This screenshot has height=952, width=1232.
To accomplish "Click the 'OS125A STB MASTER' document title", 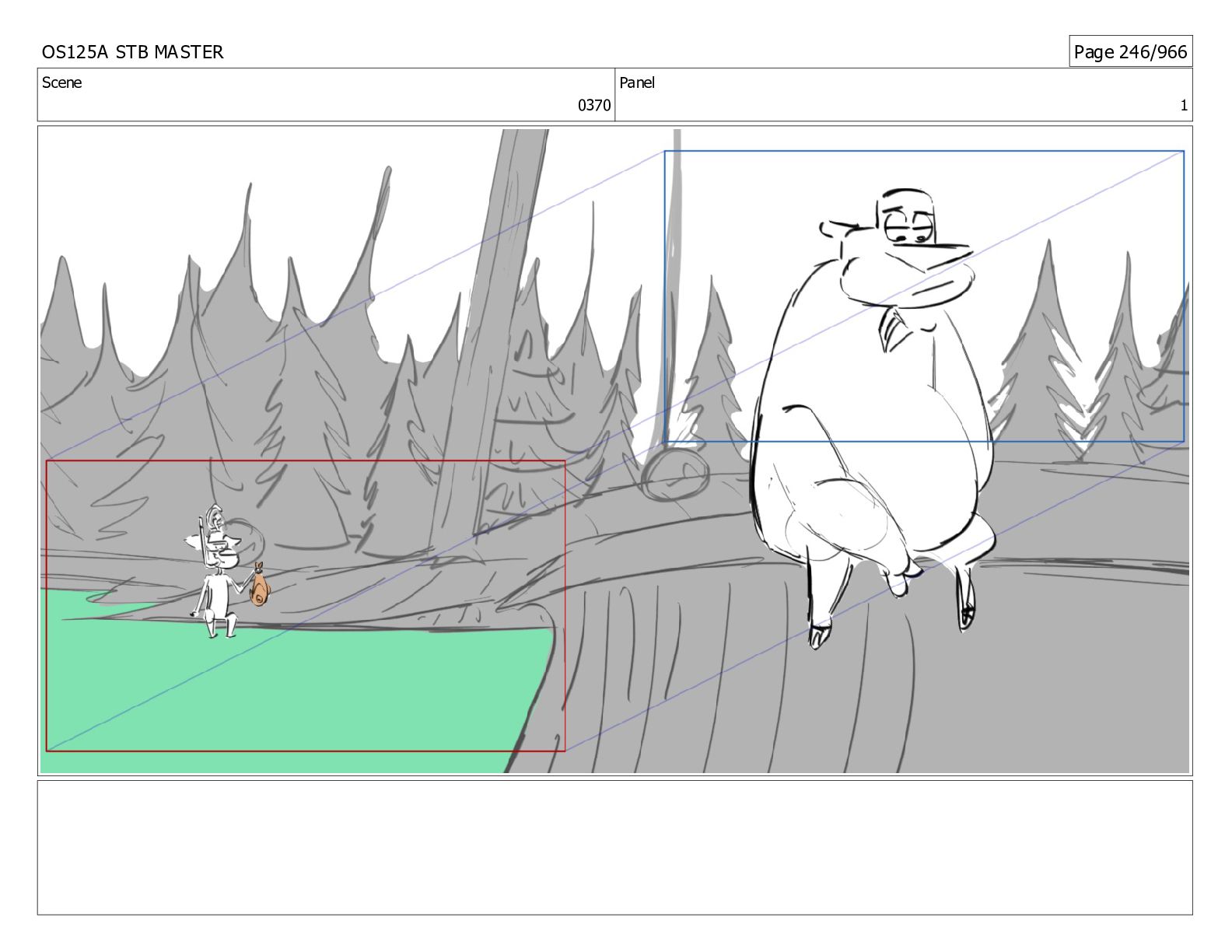I will point(132,52).
